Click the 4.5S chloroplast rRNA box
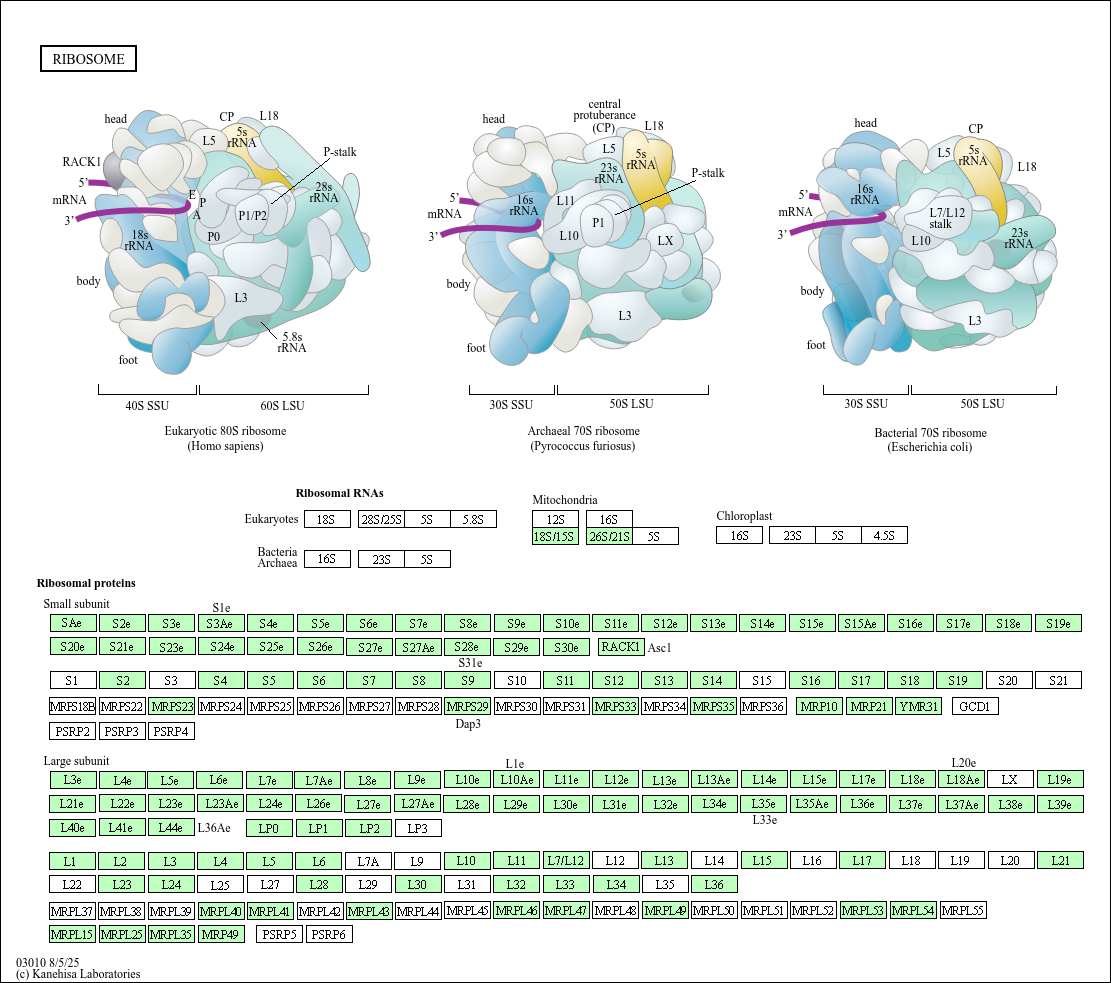Screen dimensions: 1111x983 click(884, 536)
